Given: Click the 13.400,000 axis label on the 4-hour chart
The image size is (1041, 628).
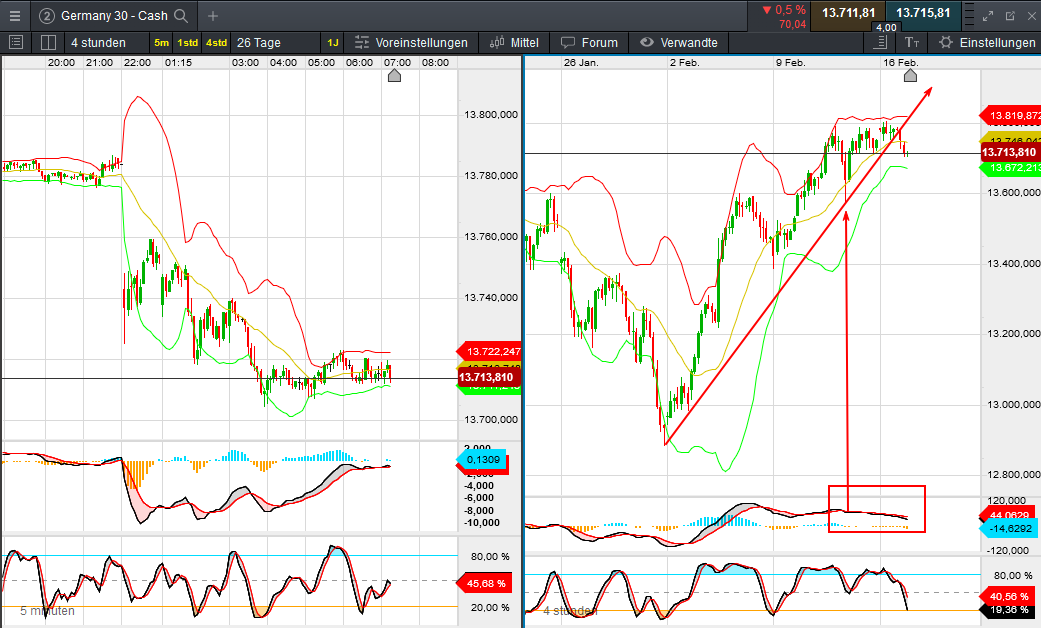Looking at the screenshot, I should (1014, 264).
